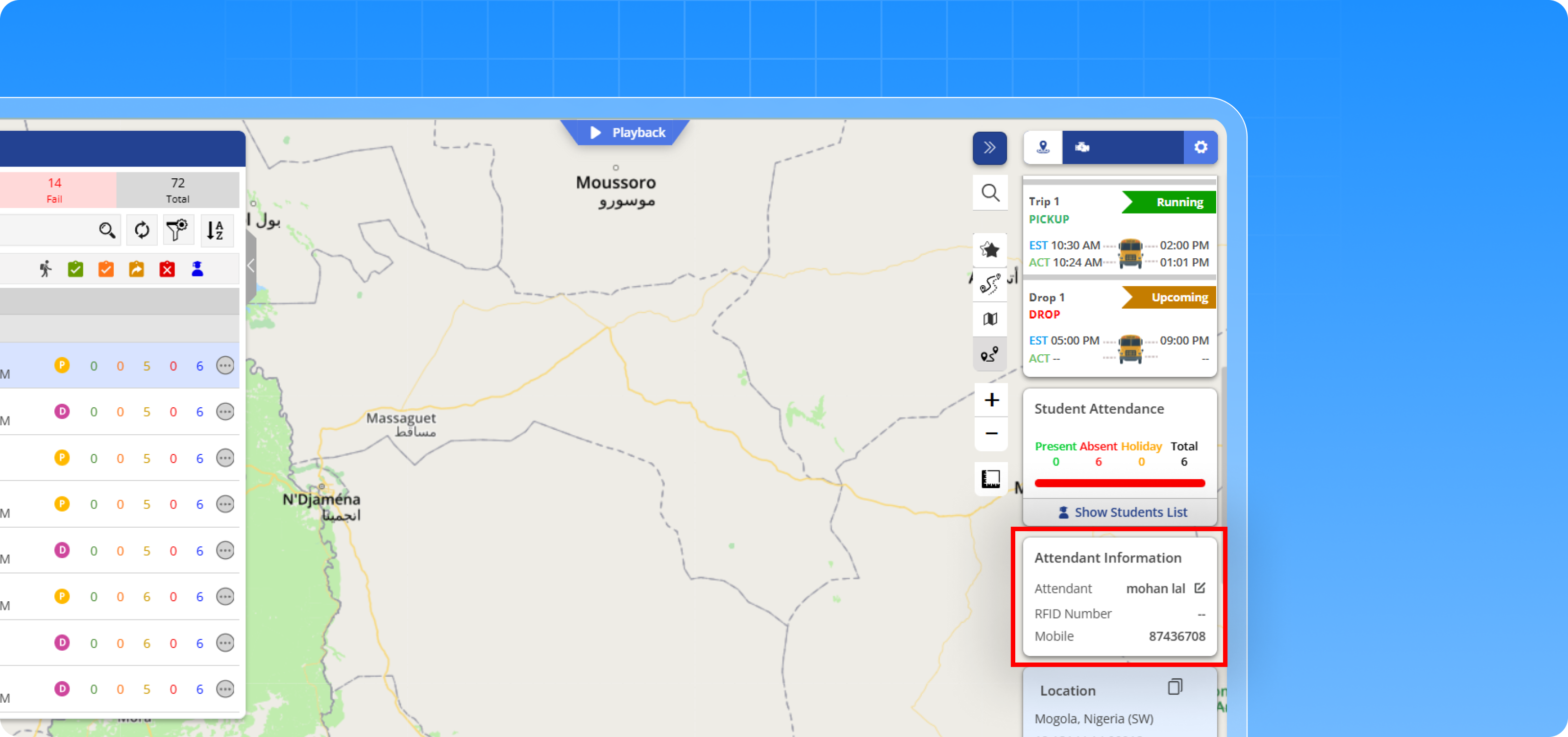Switch to the engine diagnostics tab
1568x737 pixels.
(x=1081, y=147)
